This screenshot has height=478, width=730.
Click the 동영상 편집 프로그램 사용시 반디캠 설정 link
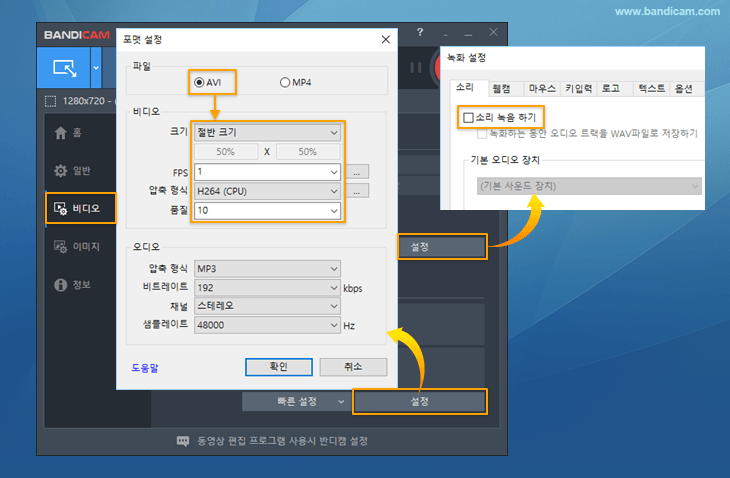(283, 441)
